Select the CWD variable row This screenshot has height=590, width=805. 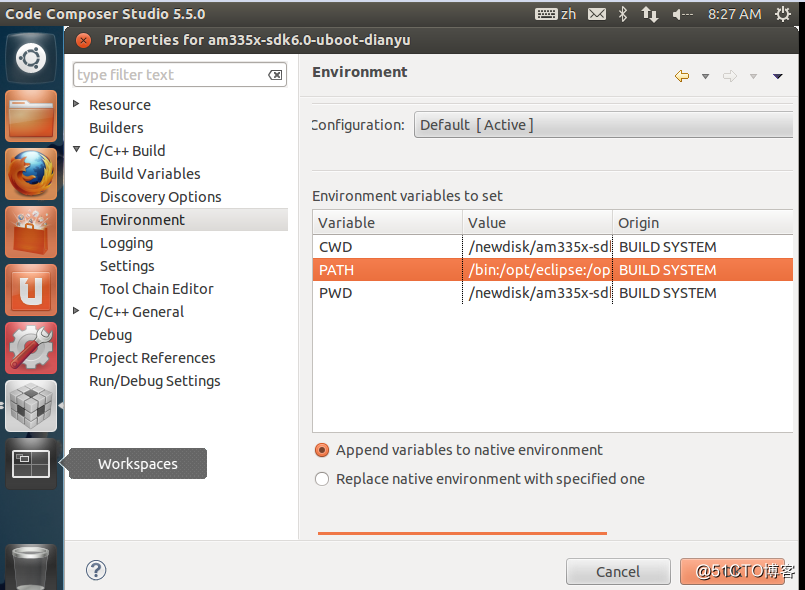click(x=553, y=247)
